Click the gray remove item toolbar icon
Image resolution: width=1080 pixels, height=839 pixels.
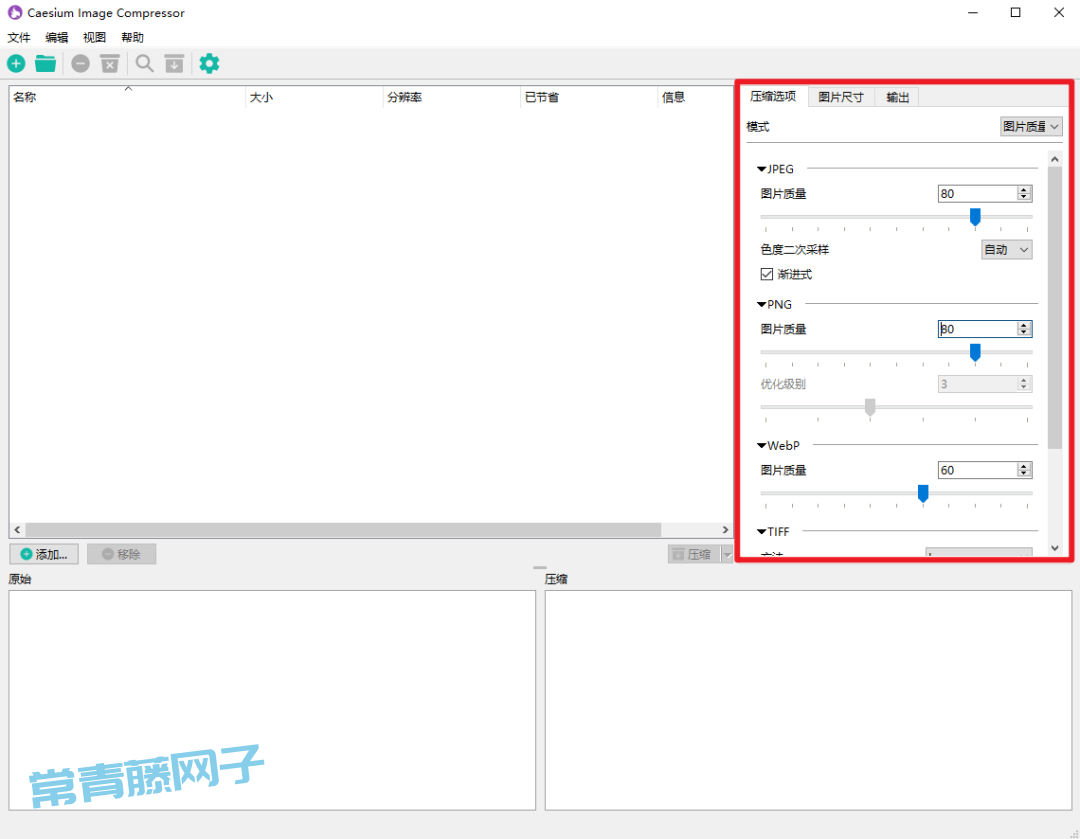[x=80, y=64]
